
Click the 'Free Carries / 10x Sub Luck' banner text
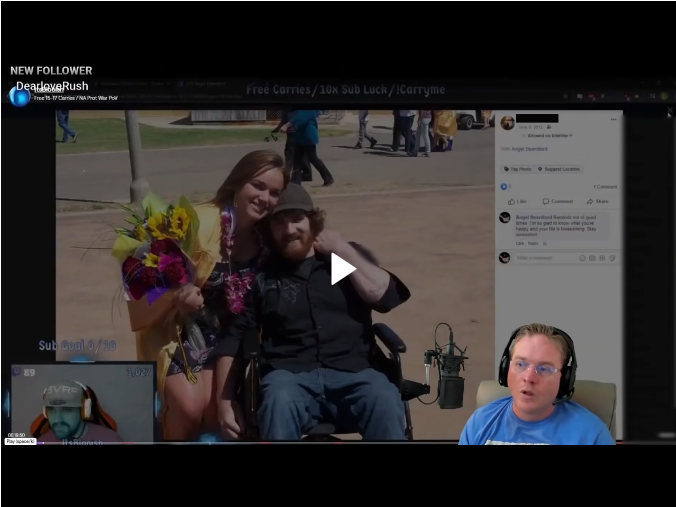coord(345,89)
